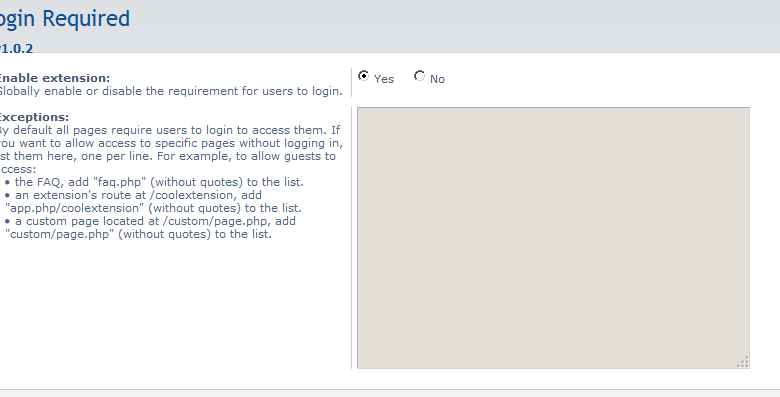Click the grey footer strip at page bottom
780x397 pixels.
pos(390,394)
